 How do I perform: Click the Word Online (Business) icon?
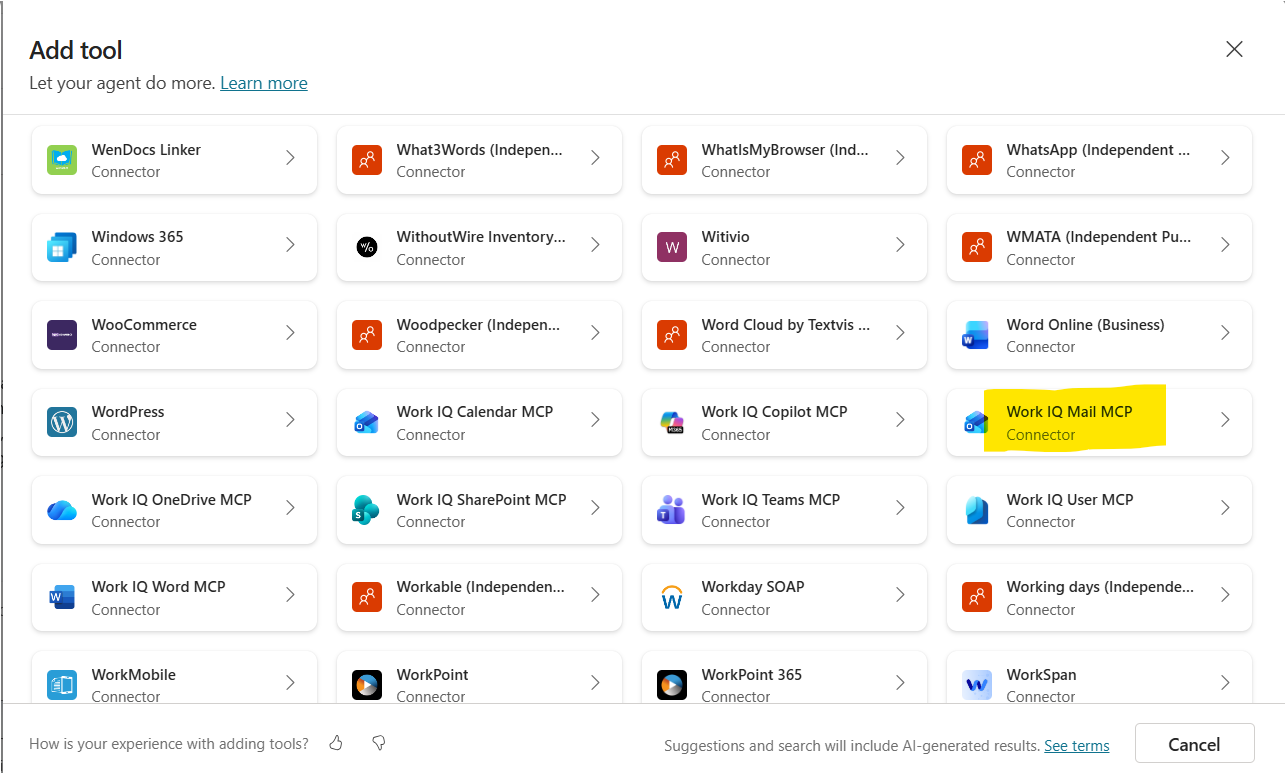(x=977, y=335)
